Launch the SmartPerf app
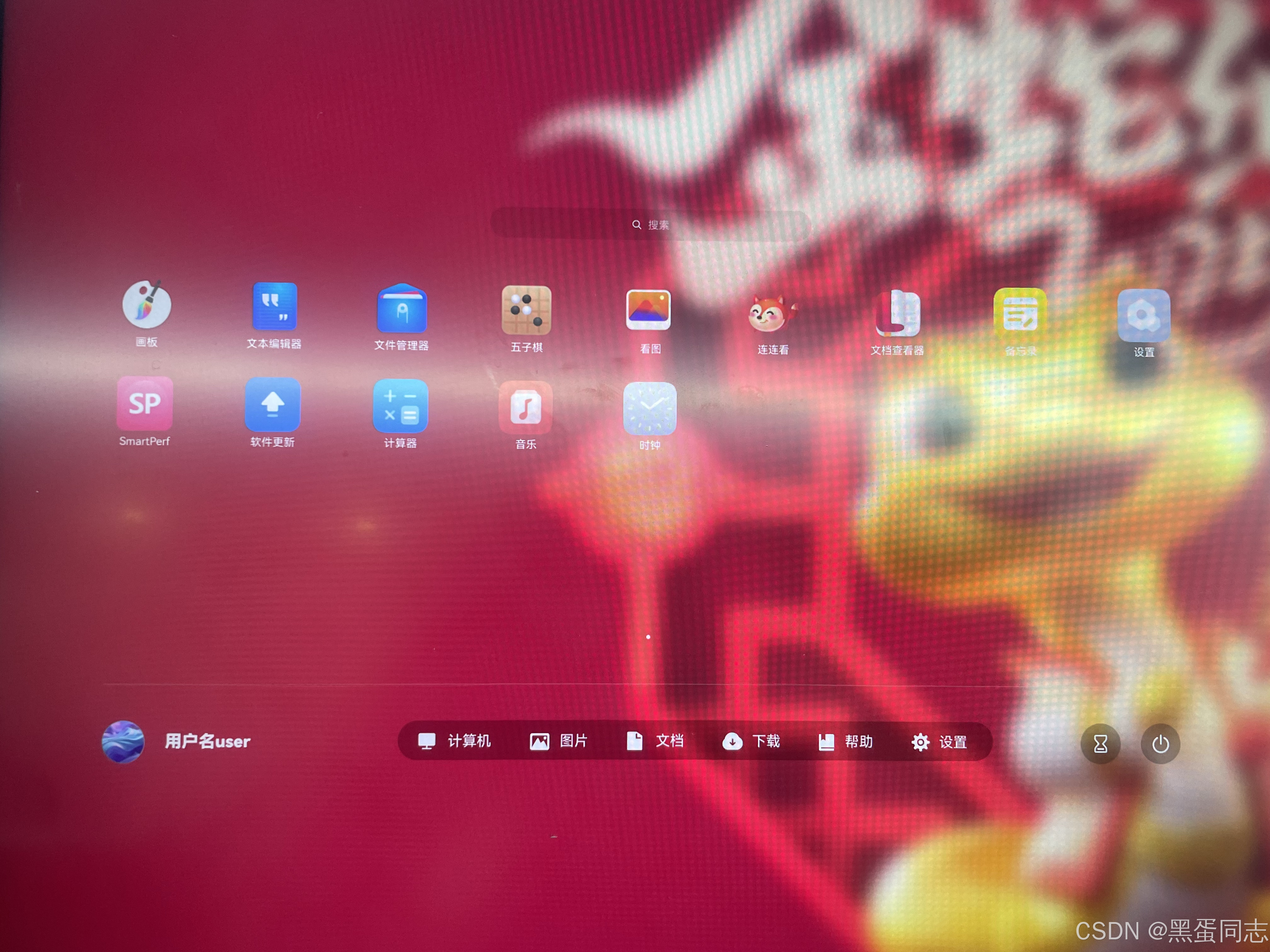 click(x=145, y=404)
